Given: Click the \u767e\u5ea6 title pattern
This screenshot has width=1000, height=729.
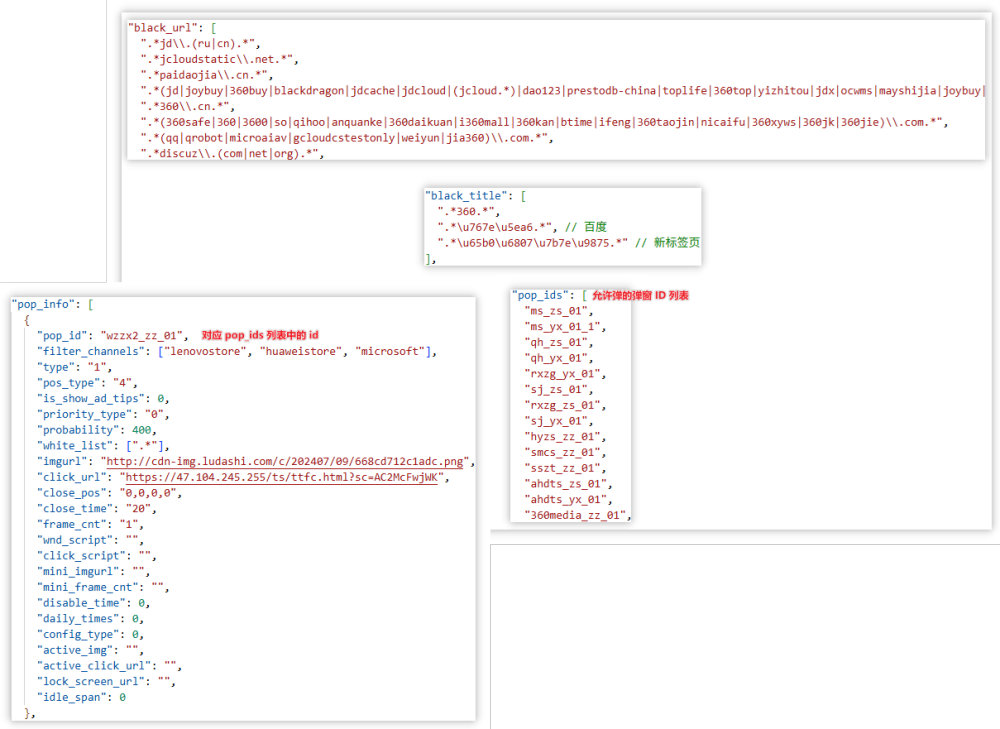Looking at the screenshot, I should click(x=494, y=227).
